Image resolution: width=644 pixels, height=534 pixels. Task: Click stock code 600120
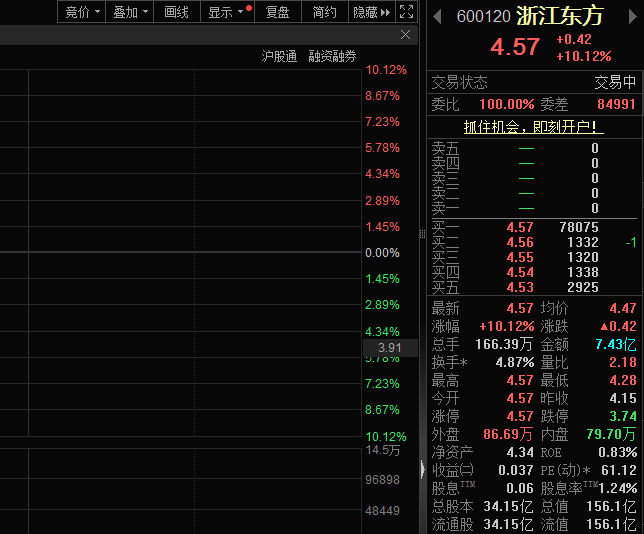point(483,17)
